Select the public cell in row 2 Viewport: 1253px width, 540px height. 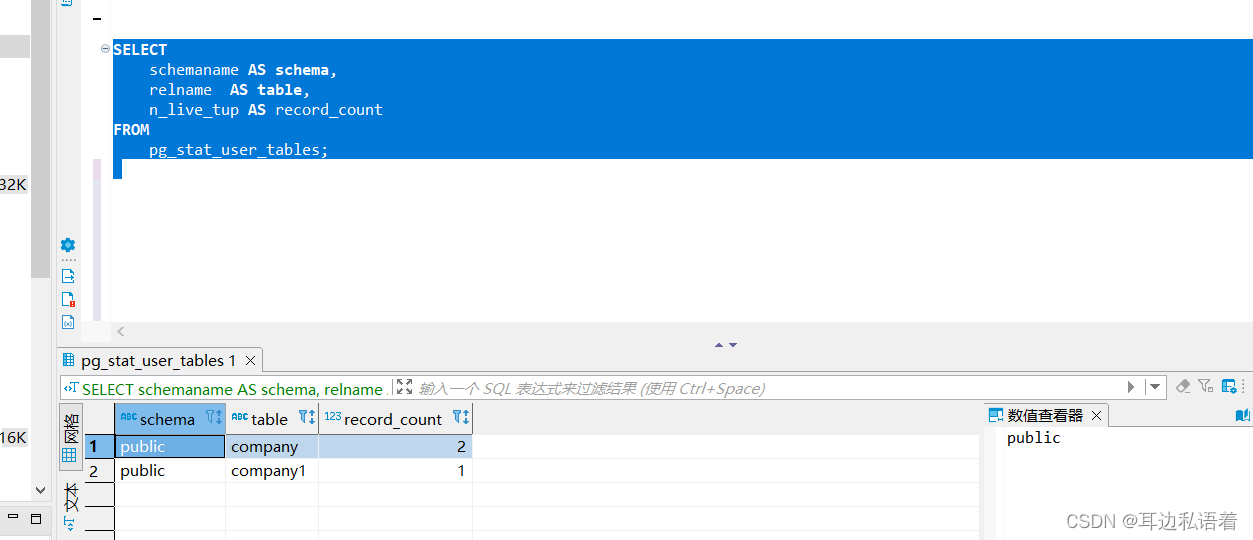(170, 470)
